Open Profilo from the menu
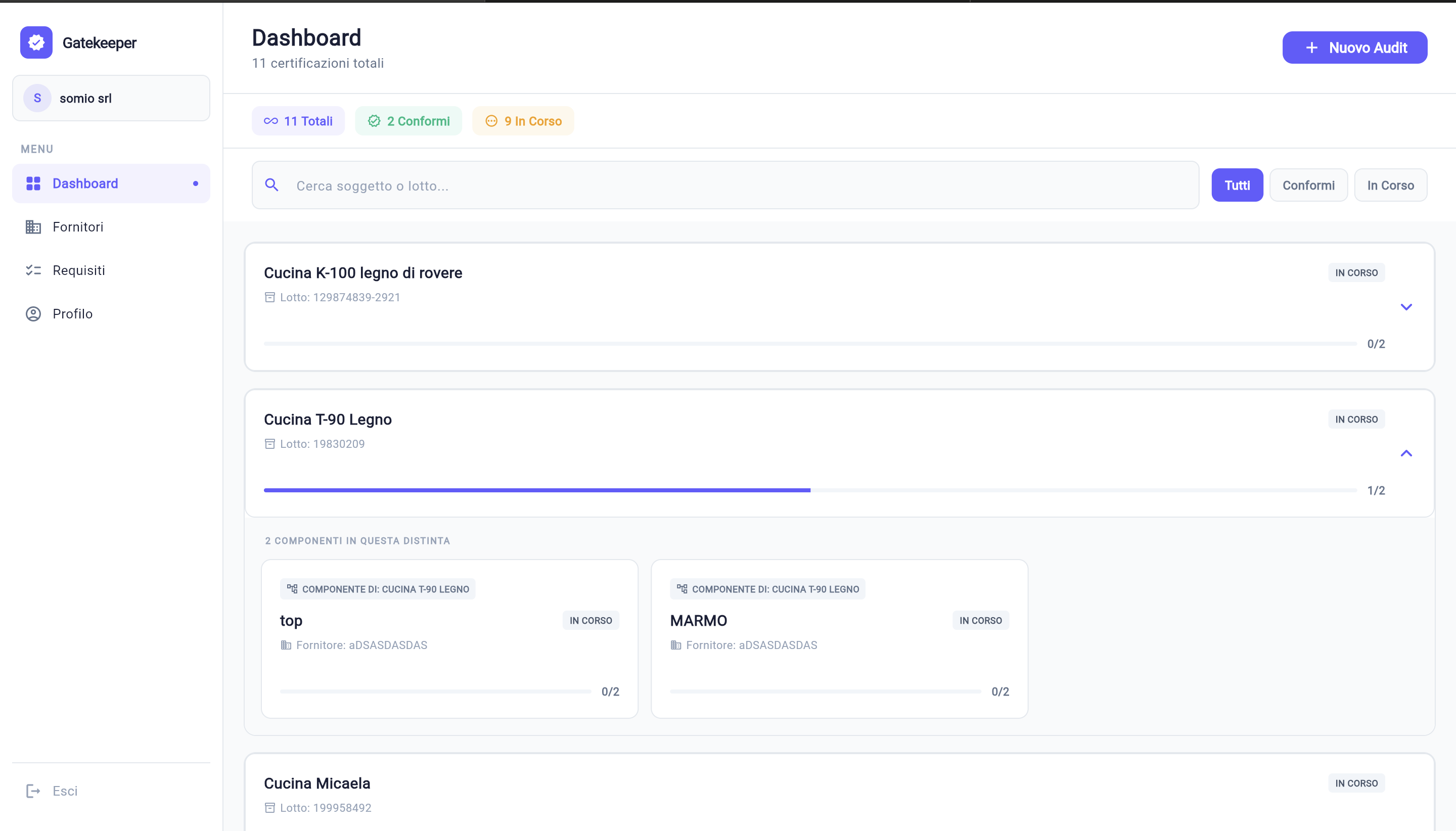 pos(111,313)
